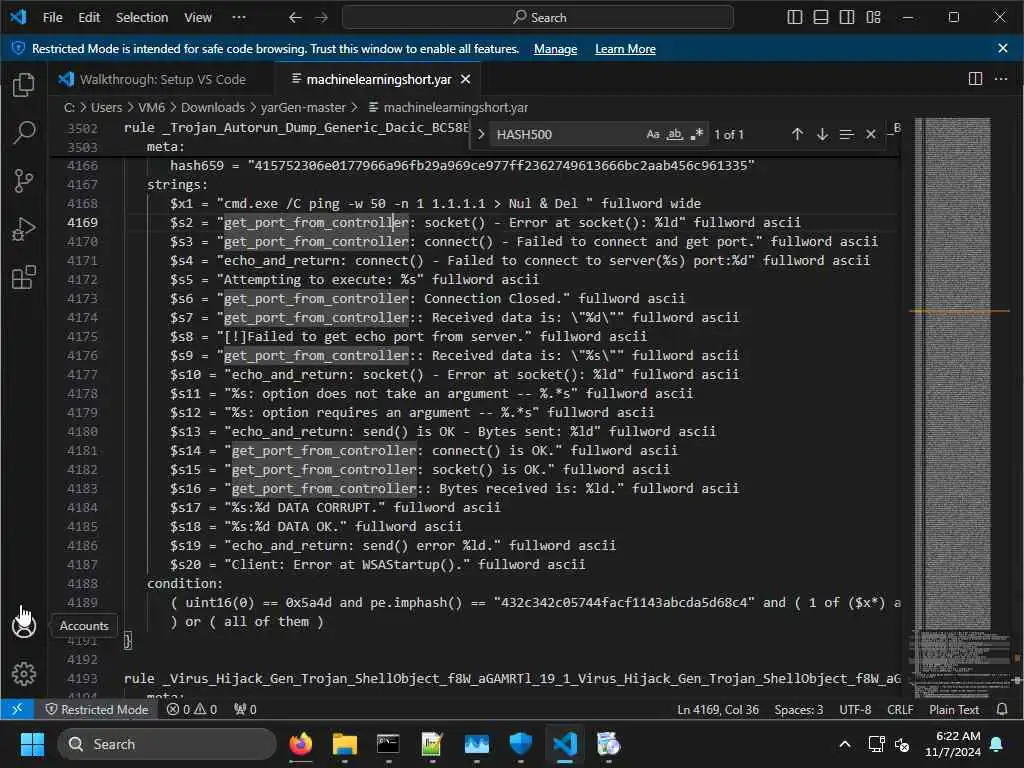Change indentation via Spaces: 3
1024x768 pixels.
[x=799, y=709]
